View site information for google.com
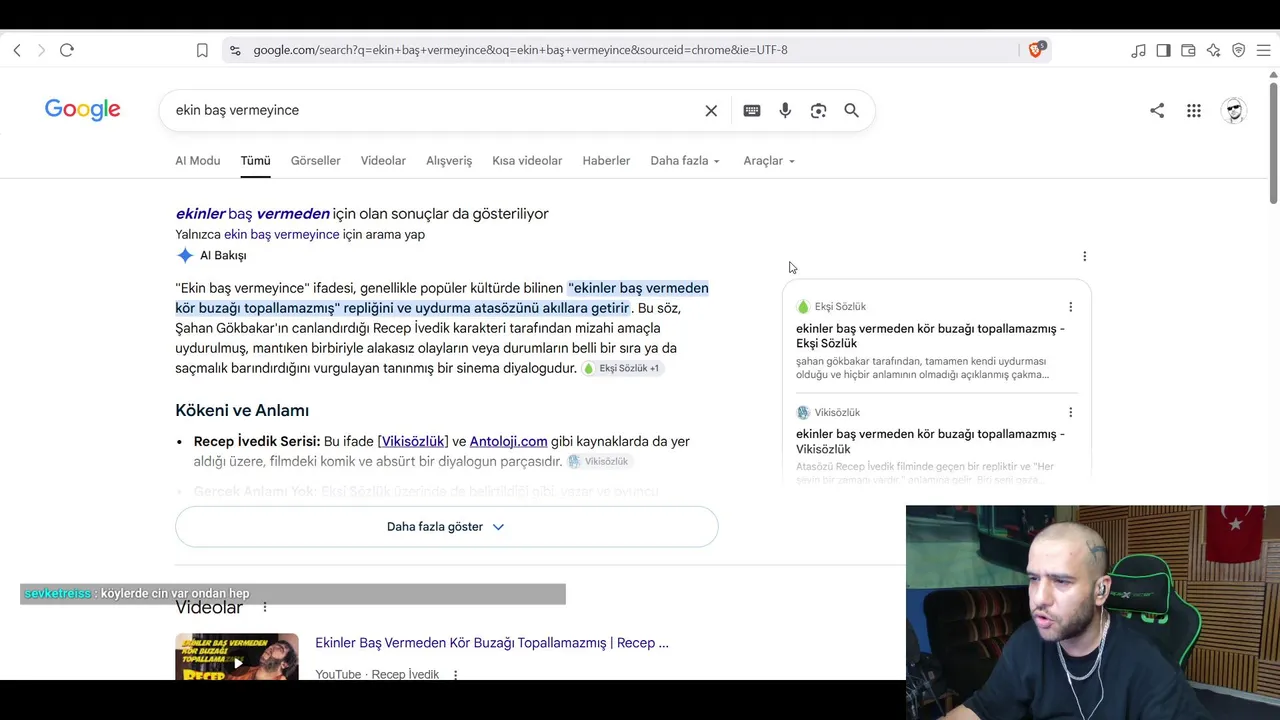 click(234, 50)
